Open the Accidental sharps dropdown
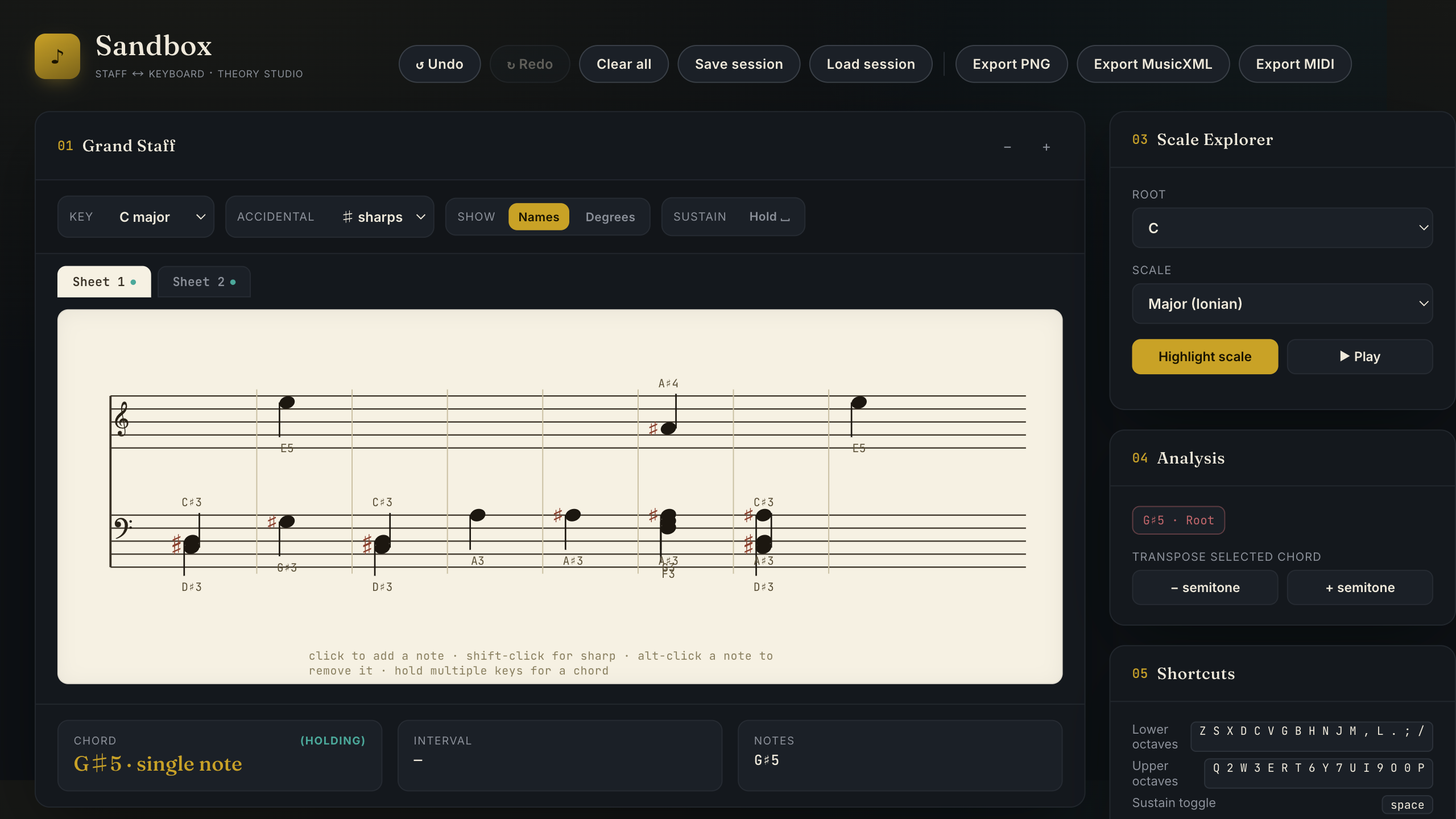 click(330, 217)
